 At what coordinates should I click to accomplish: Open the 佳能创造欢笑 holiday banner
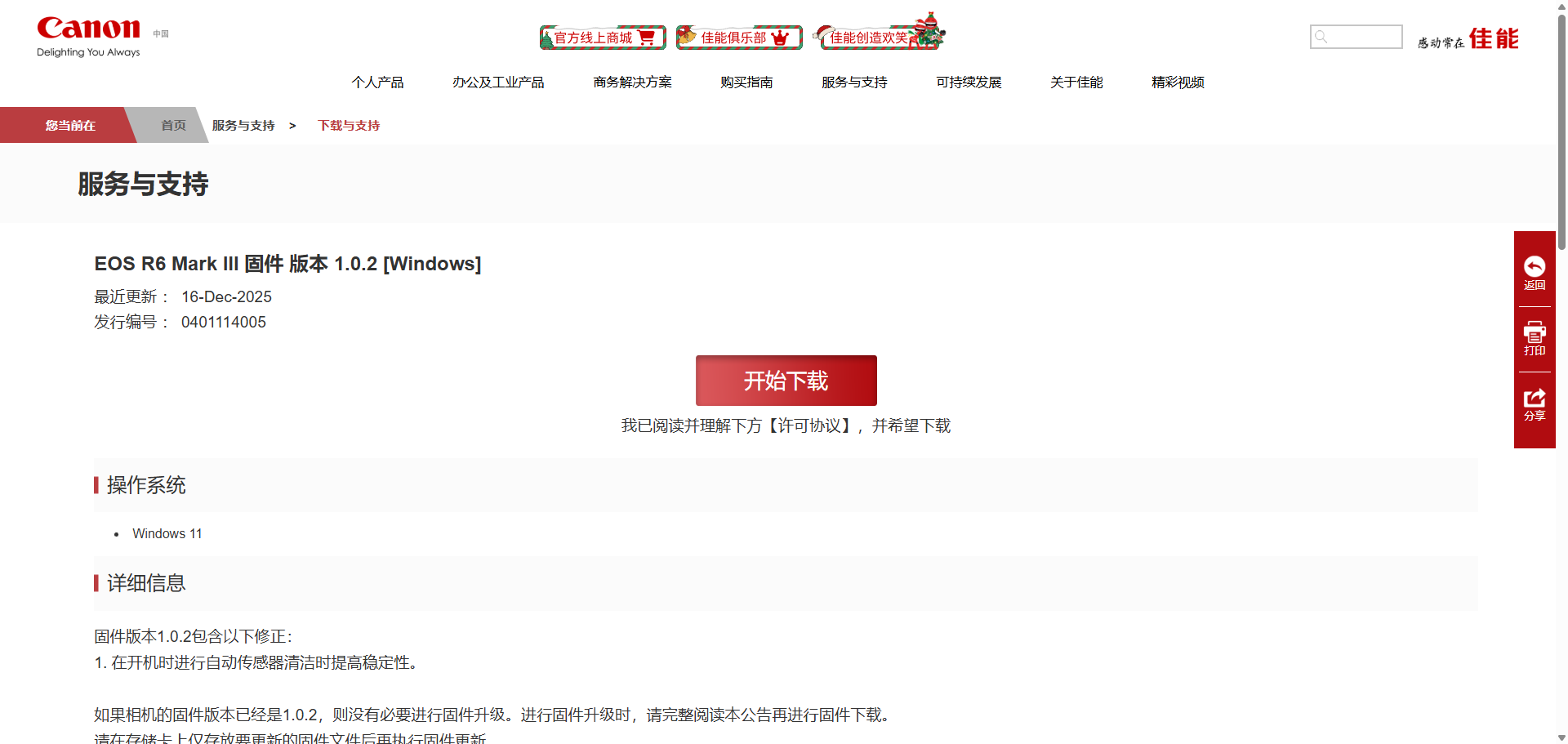coord(880,35)
